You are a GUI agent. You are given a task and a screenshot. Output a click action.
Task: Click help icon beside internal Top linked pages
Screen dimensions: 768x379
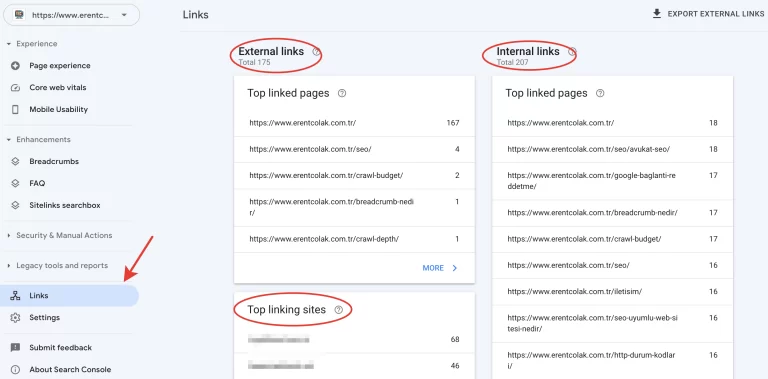(x=600, y=93)
